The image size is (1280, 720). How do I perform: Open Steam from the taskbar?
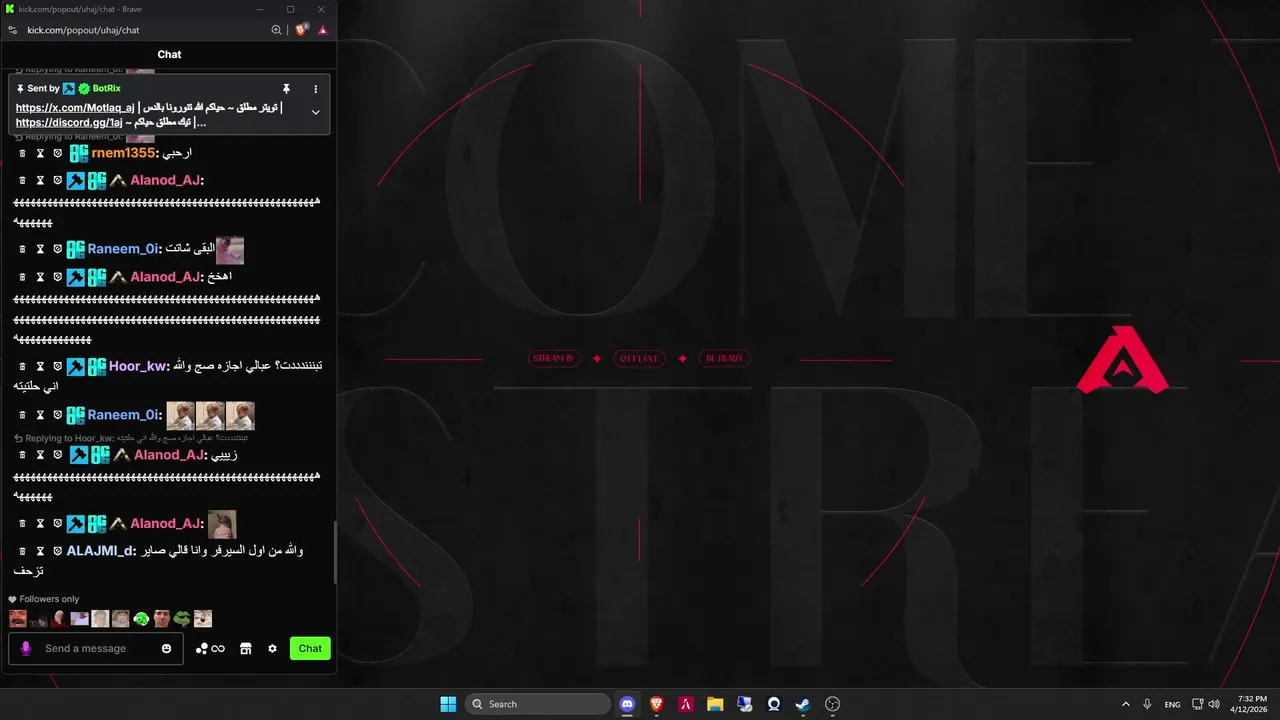point(803,704)
